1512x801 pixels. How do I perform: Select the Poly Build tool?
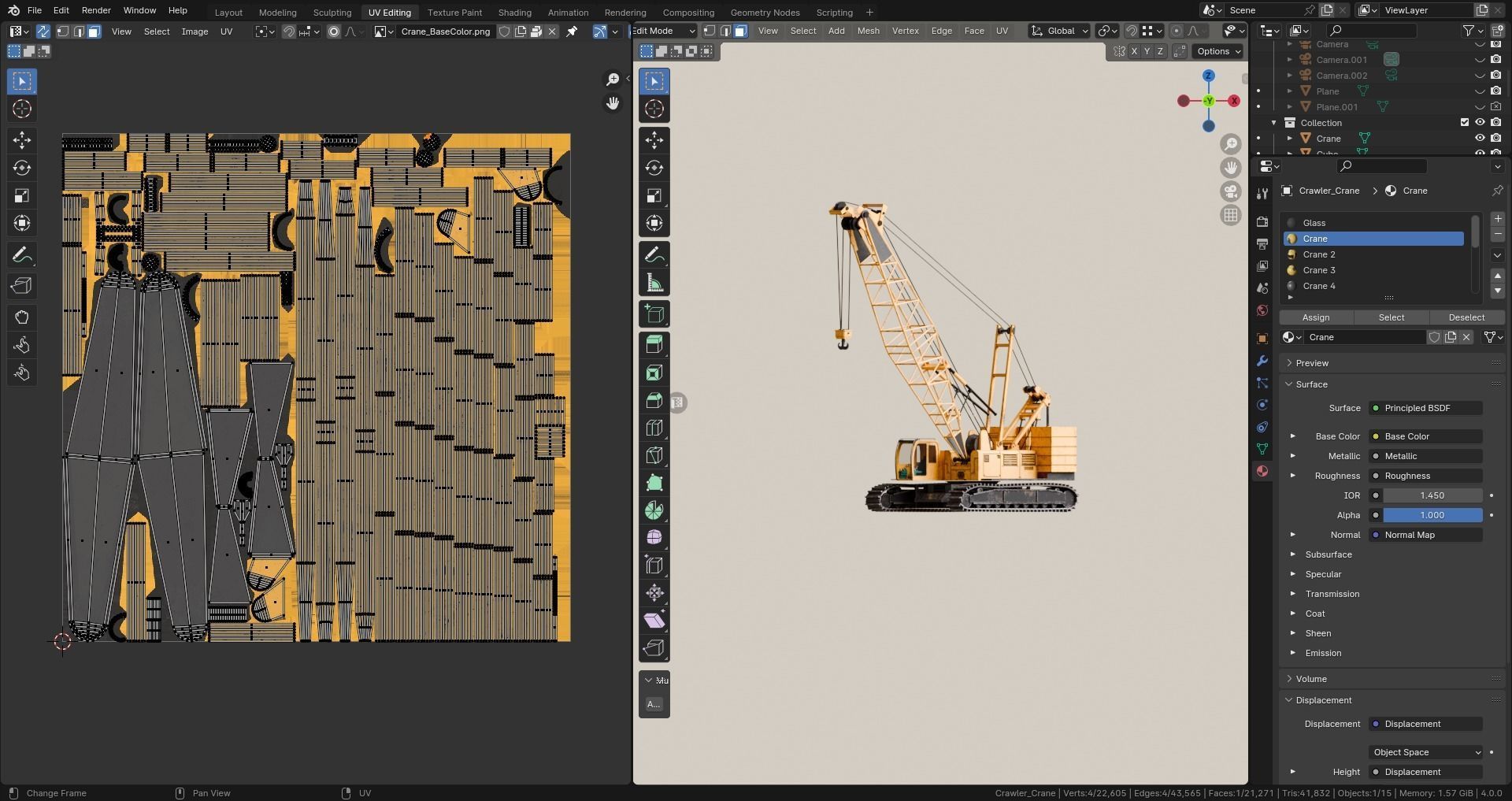pyautogui.click(x=654, y=483)
